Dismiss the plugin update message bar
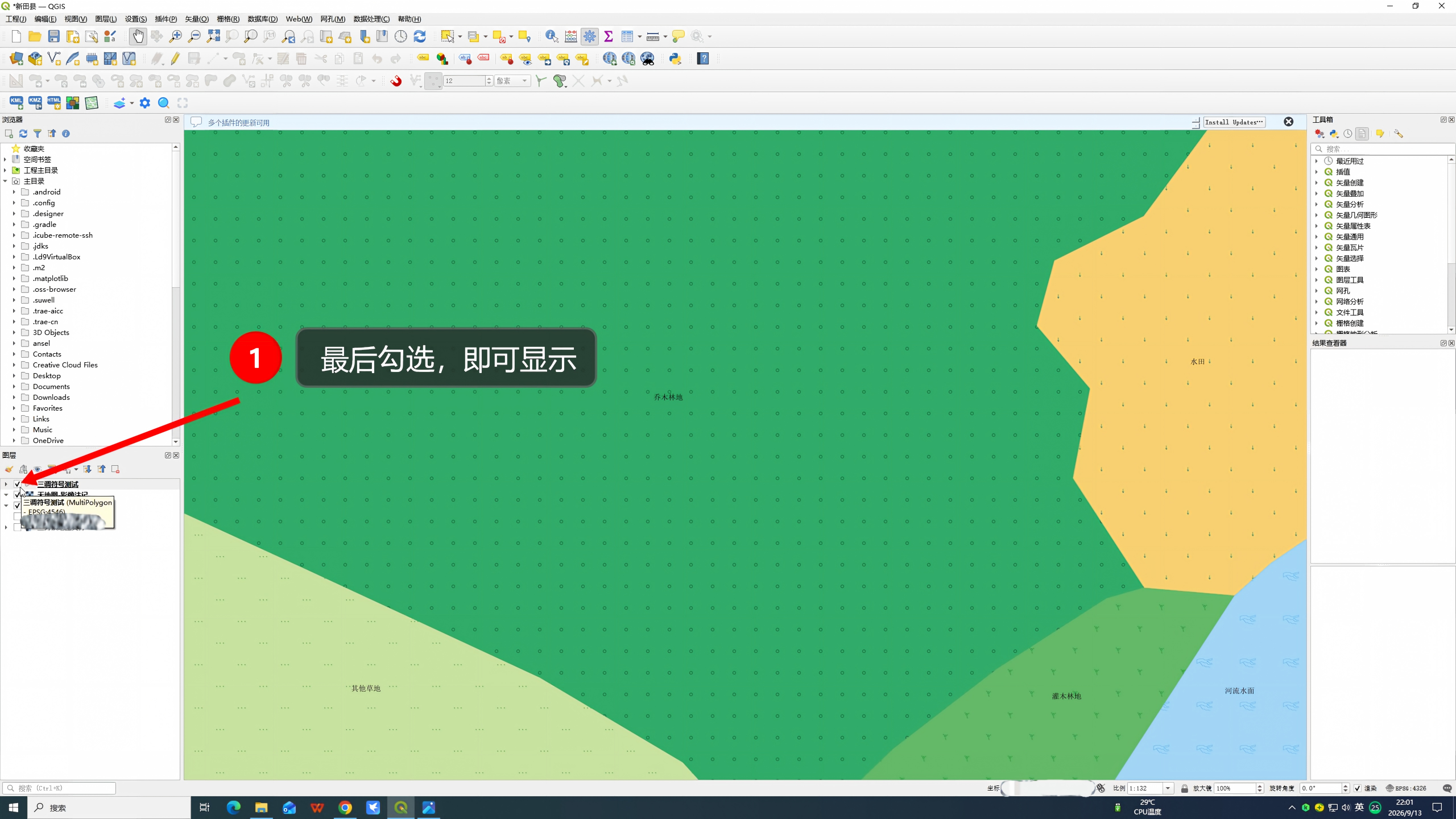The height and width of the screenshot is (819, 1456). tap(1289, 122)
